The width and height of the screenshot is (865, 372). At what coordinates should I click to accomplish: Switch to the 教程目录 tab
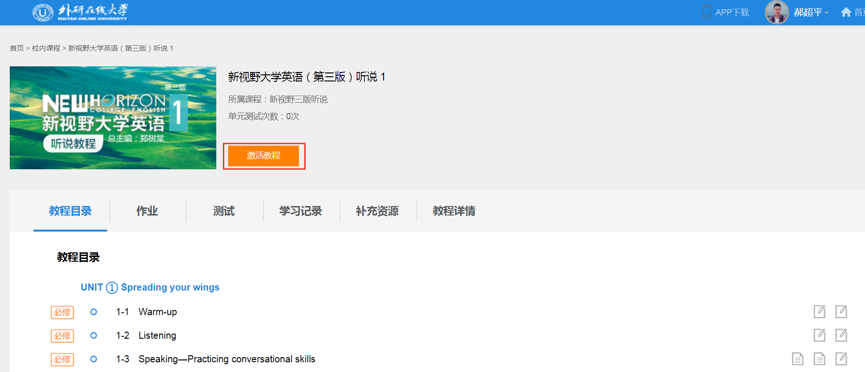[x=70, y=211]
